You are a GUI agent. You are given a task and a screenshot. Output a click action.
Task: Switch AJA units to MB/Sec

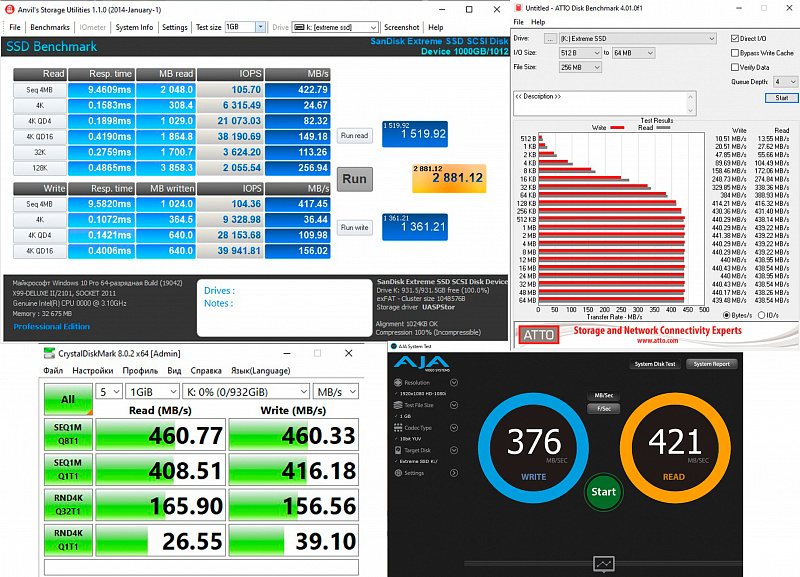(x=604, y=395)
